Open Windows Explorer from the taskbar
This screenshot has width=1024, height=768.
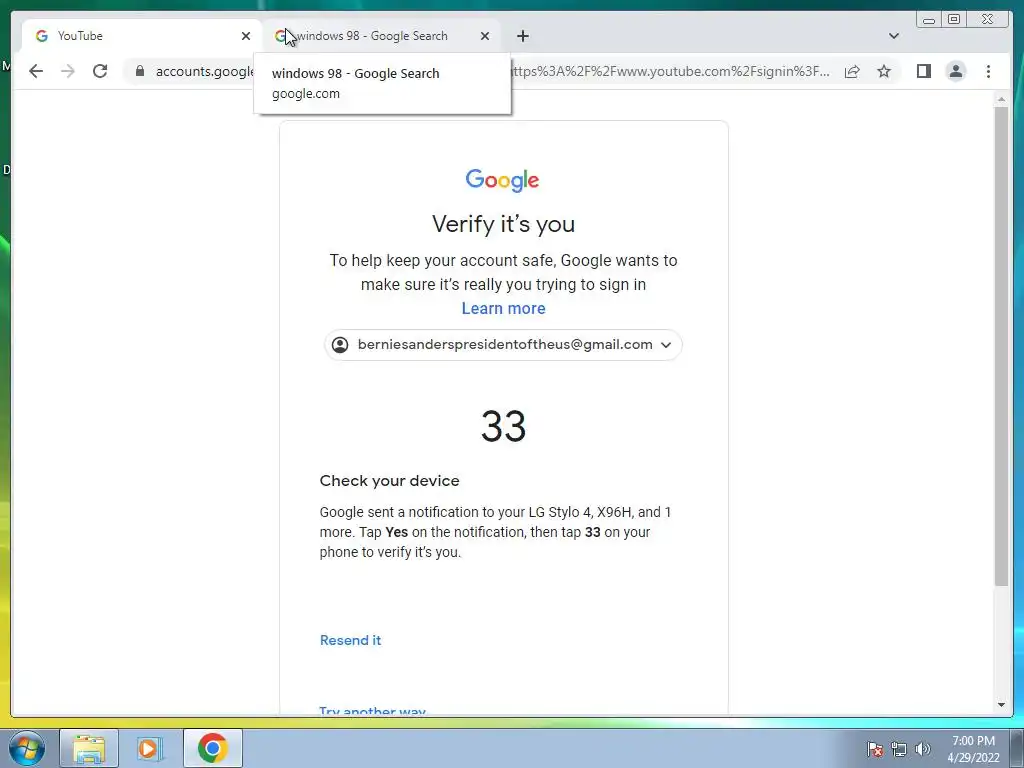coord(89,748)
